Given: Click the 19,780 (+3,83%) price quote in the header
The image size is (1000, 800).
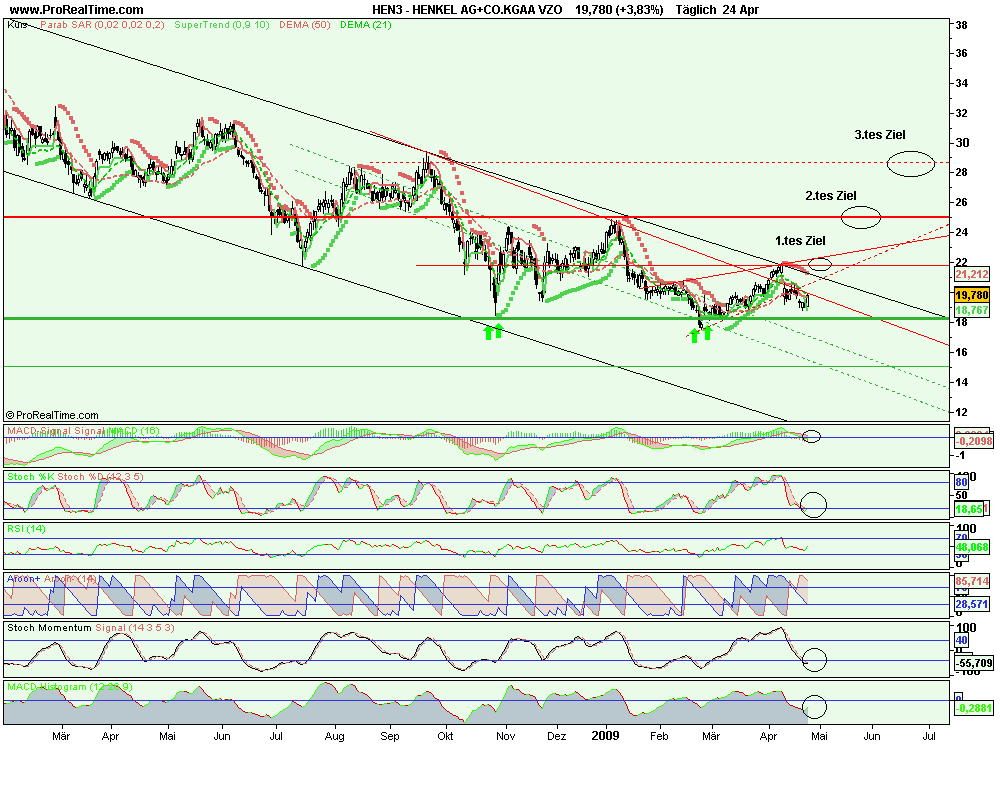Looking at the screenshot, I should pyautogui.click(x=619, y=10).
